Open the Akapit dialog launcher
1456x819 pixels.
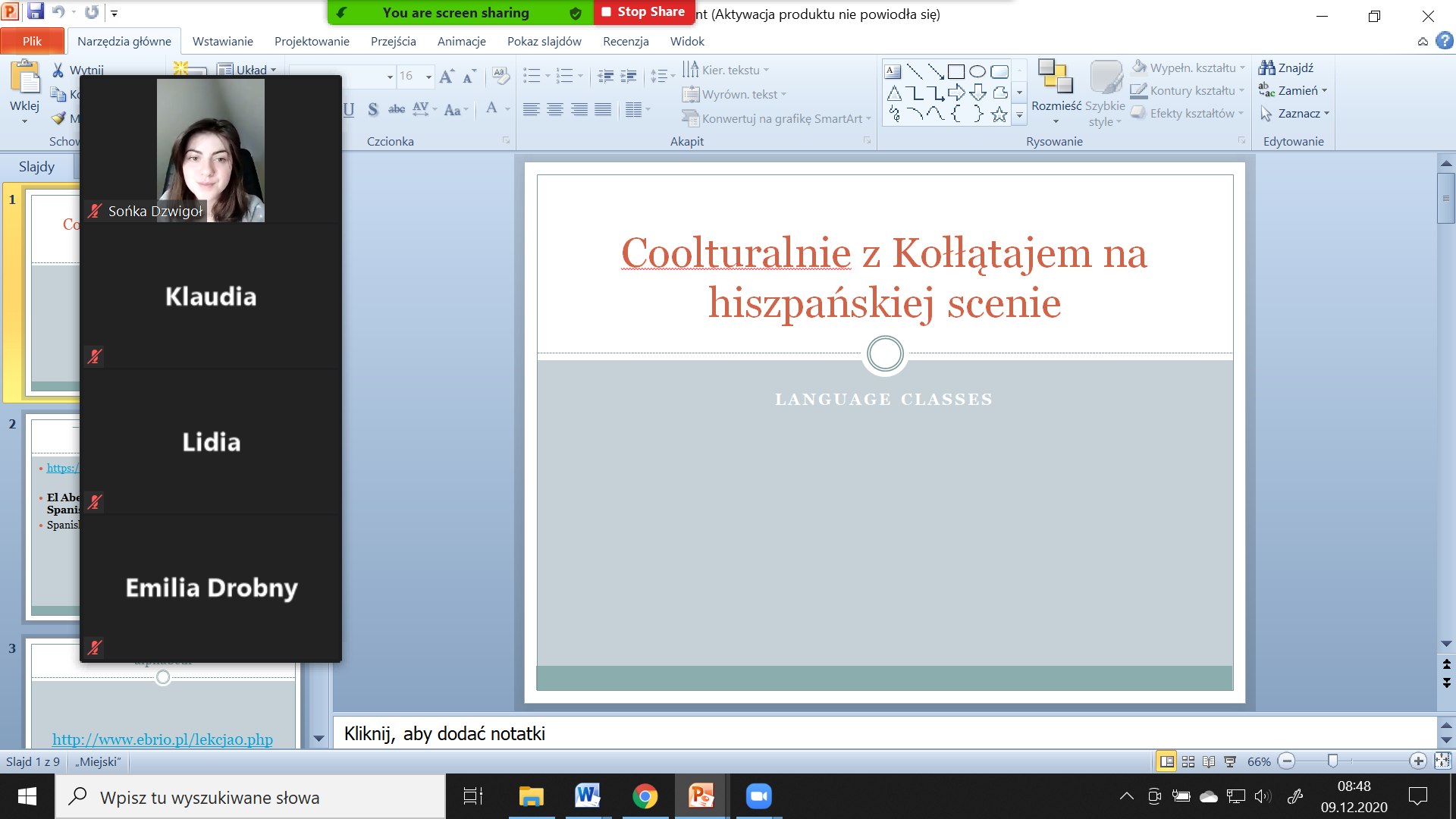pyautogui.click(x=867, y=140)
